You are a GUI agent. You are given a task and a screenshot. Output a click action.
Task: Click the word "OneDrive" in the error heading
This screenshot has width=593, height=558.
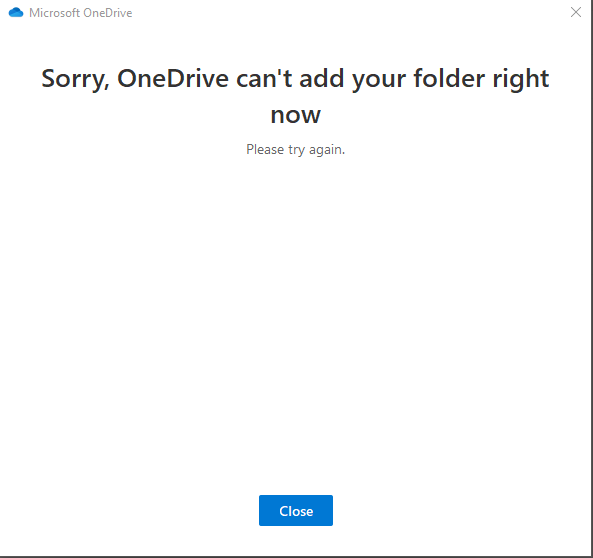[173, 78]
